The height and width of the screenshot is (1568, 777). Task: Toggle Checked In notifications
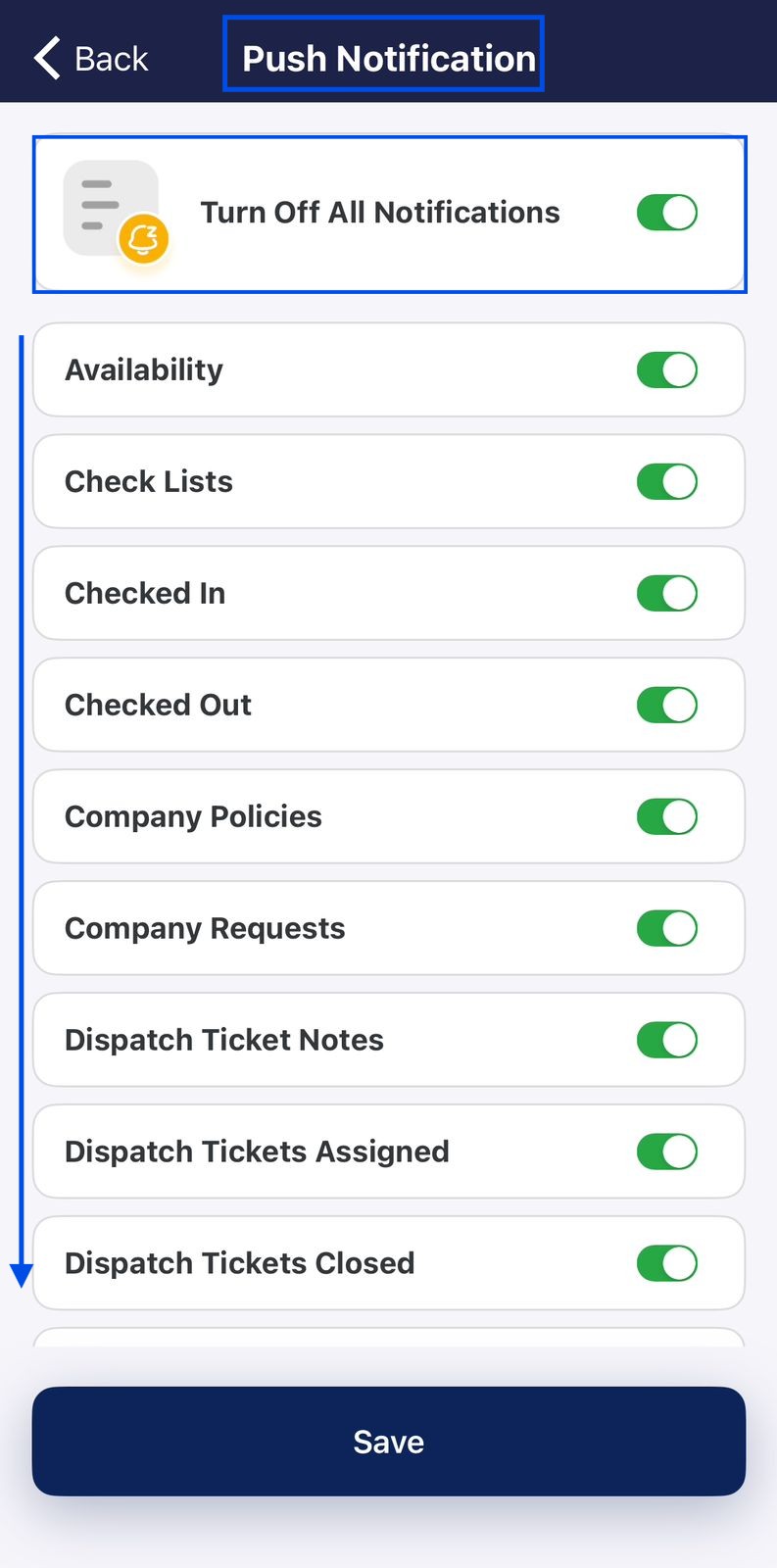tap(667, 593)
